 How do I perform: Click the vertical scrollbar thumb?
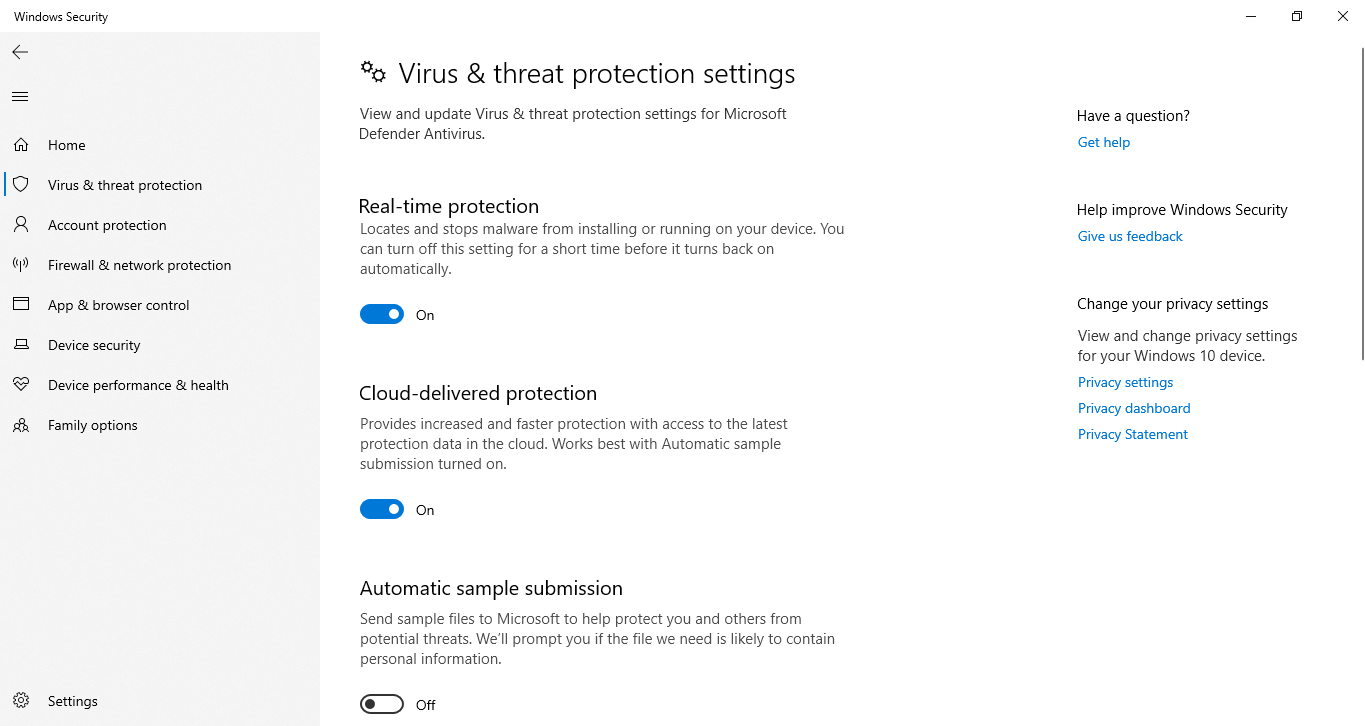tap(1361, 200)
